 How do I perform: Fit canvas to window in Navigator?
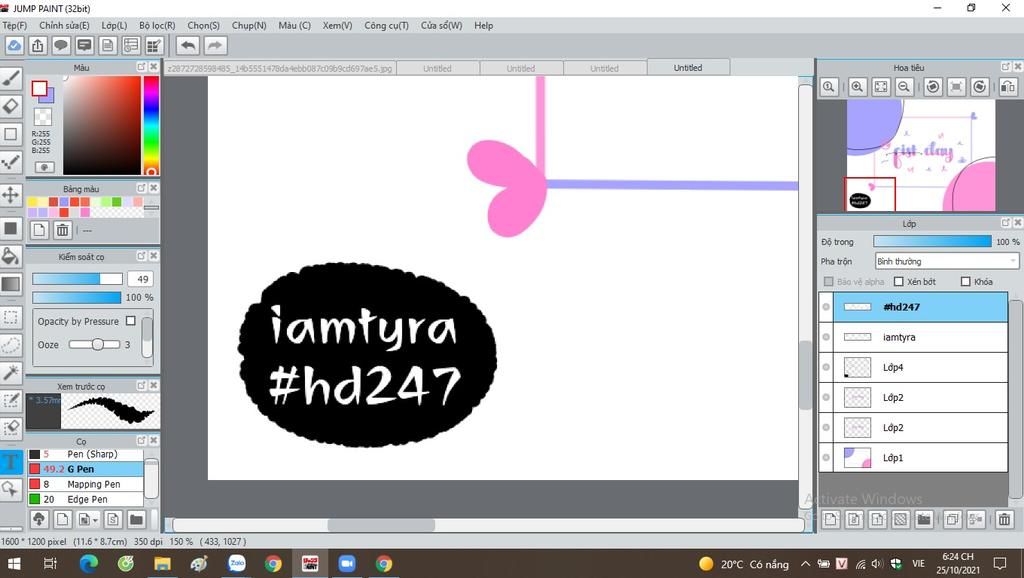(881, 87)
